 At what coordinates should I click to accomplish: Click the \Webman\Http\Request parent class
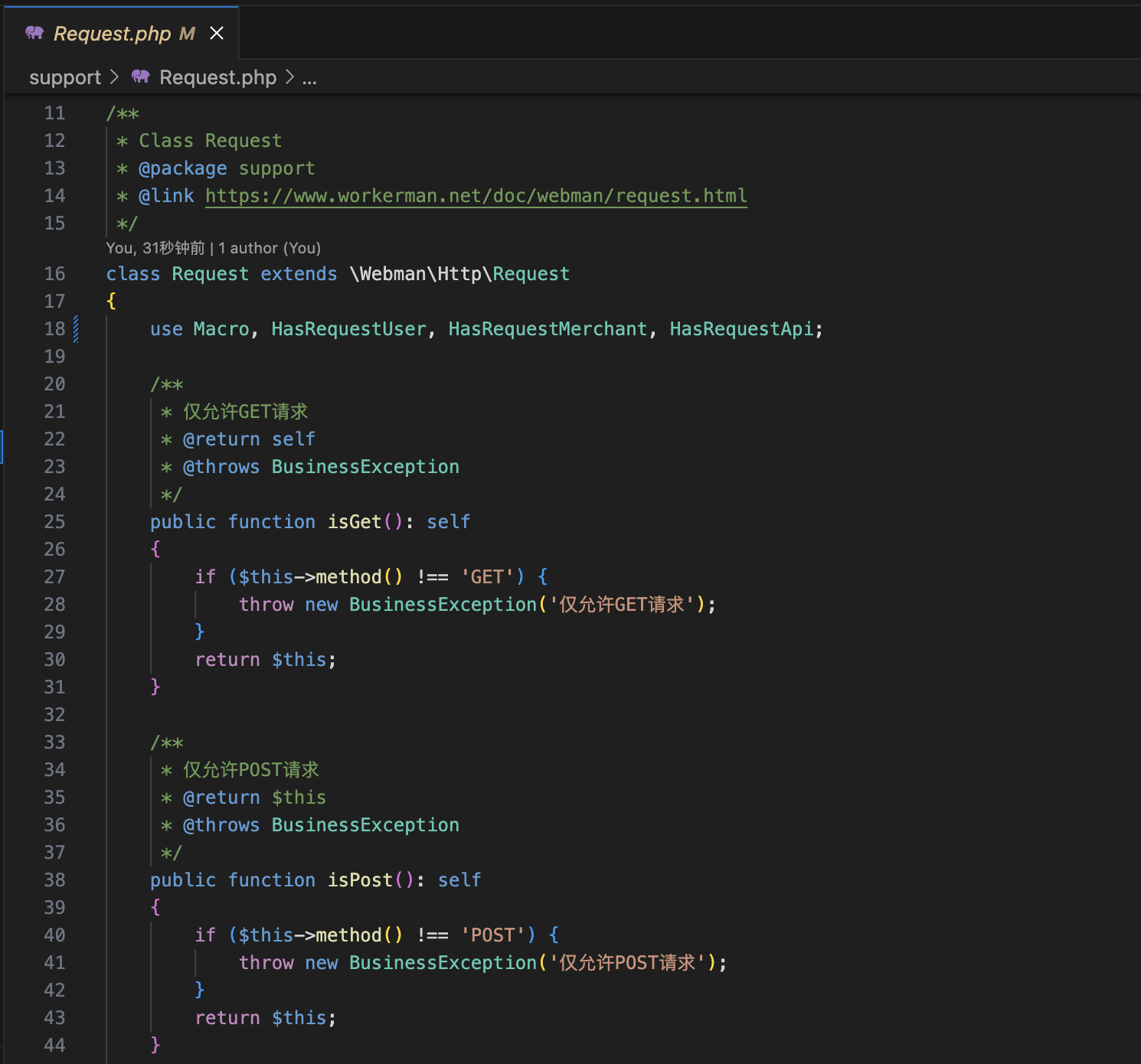pyautogui.click(x=459, y=274)
